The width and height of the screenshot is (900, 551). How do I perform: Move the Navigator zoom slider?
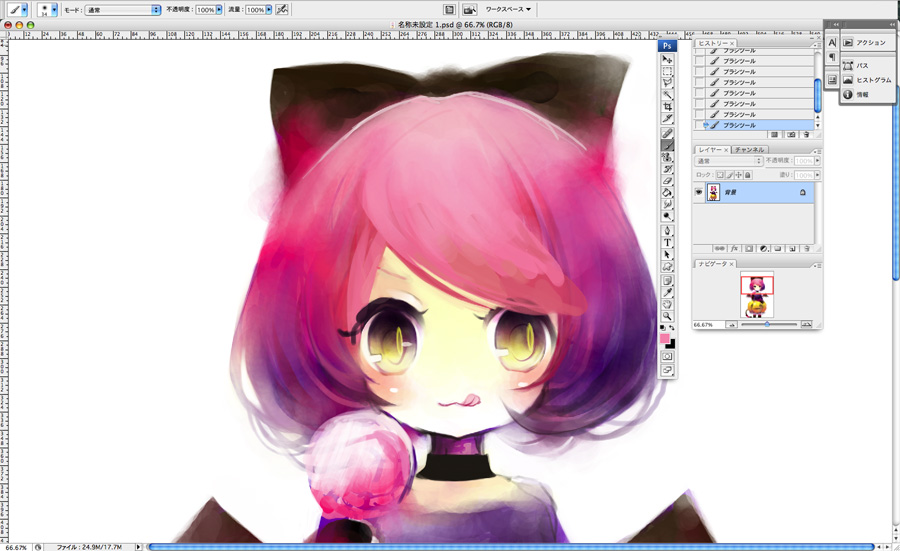coord(767,324)
